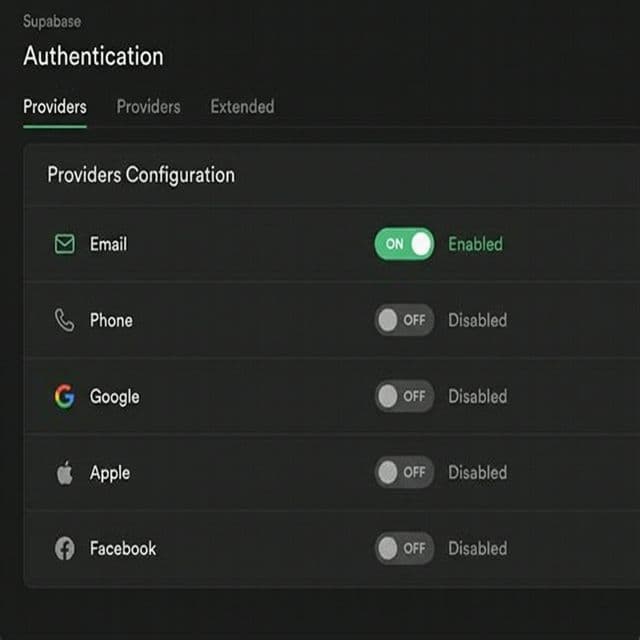Click the green Enabled status text
640x640 pixels.
pyautogui.click(x=476, y=244)
